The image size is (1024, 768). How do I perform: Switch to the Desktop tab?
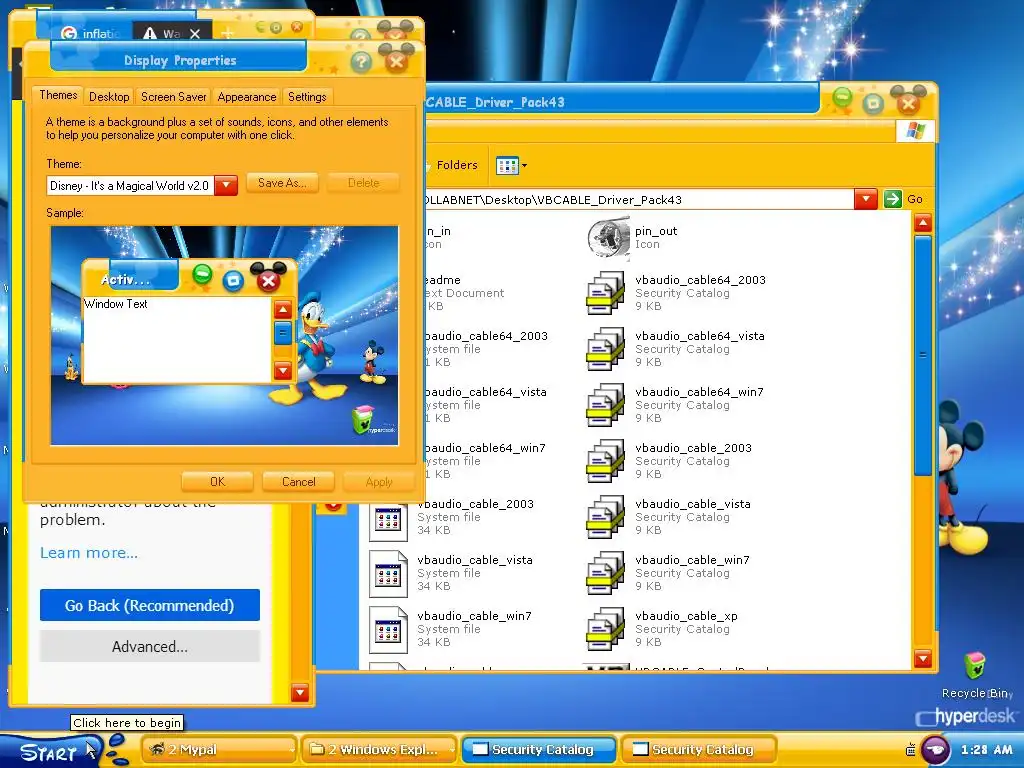[x=109, y=97]
